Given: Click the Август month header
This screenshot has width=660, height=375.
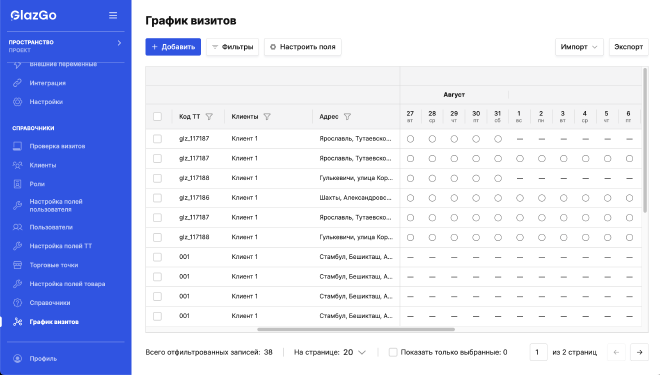Looking at the screenshot, I should point(454,95).
